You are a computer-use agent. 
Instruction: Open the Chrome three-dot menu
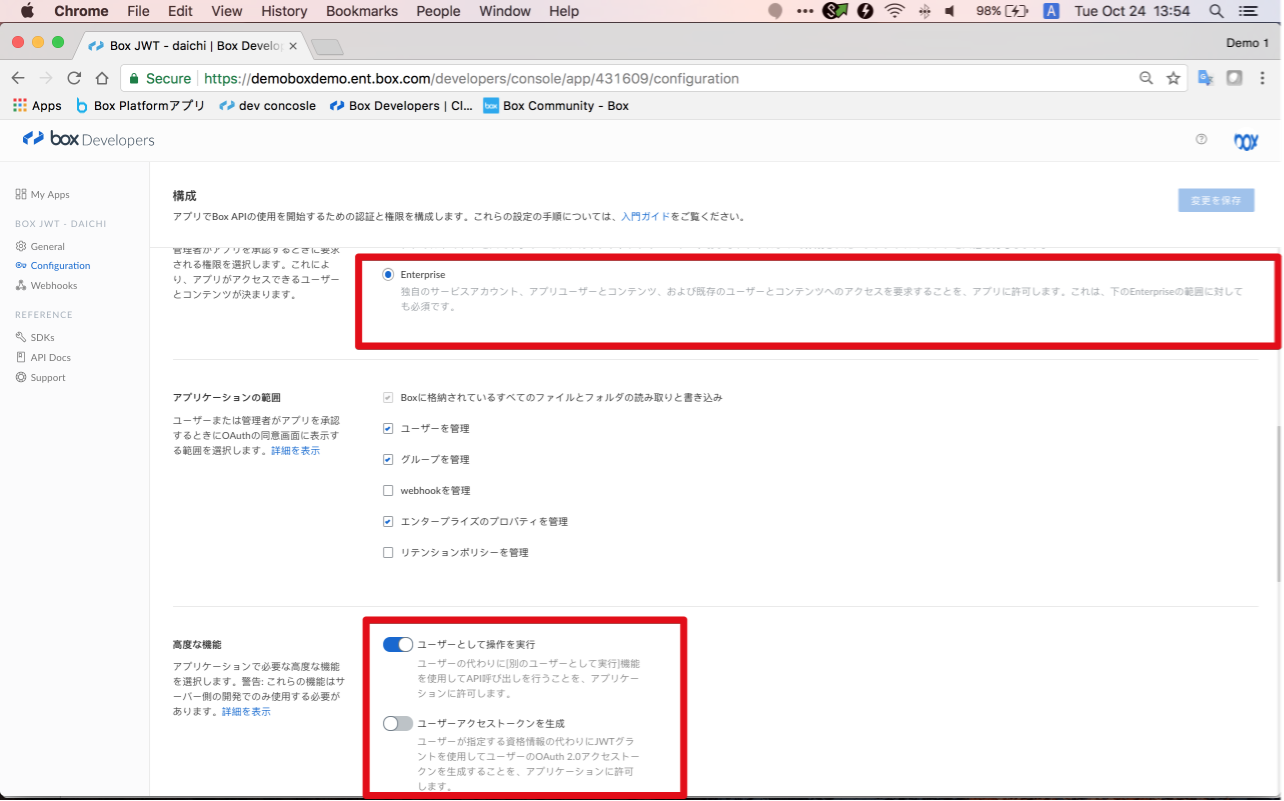click(1264, 78)
